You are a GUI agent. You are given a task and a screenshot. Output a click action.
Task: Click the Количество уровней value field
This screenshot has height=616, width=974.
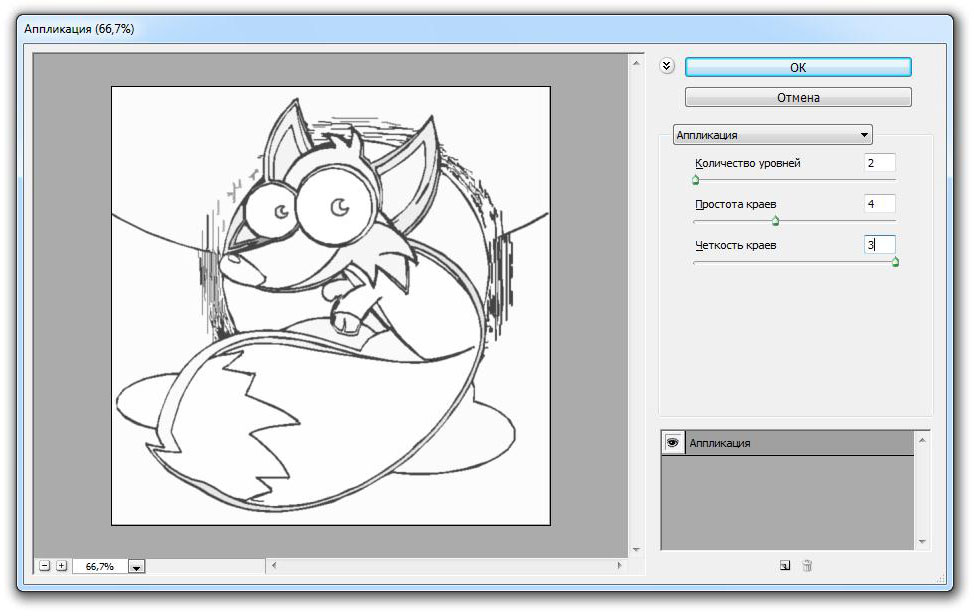coord(880,163)
